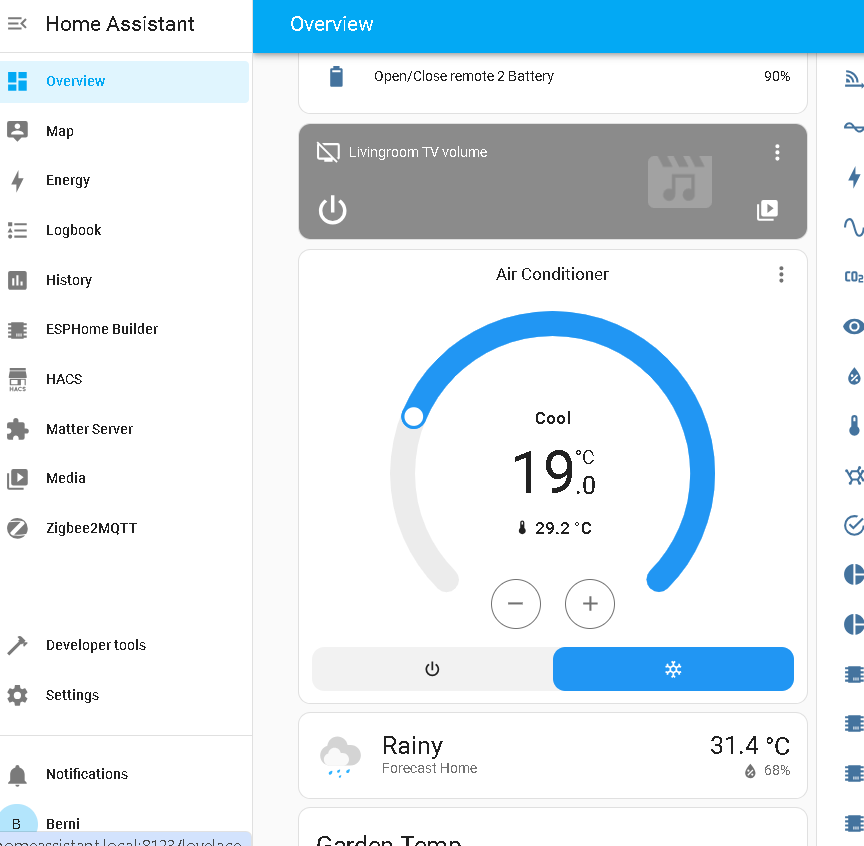The image size is (864, 846).
Task: Click the 19.0 °C target temperature
Action: pyautogui.click(x=554, y=472)
